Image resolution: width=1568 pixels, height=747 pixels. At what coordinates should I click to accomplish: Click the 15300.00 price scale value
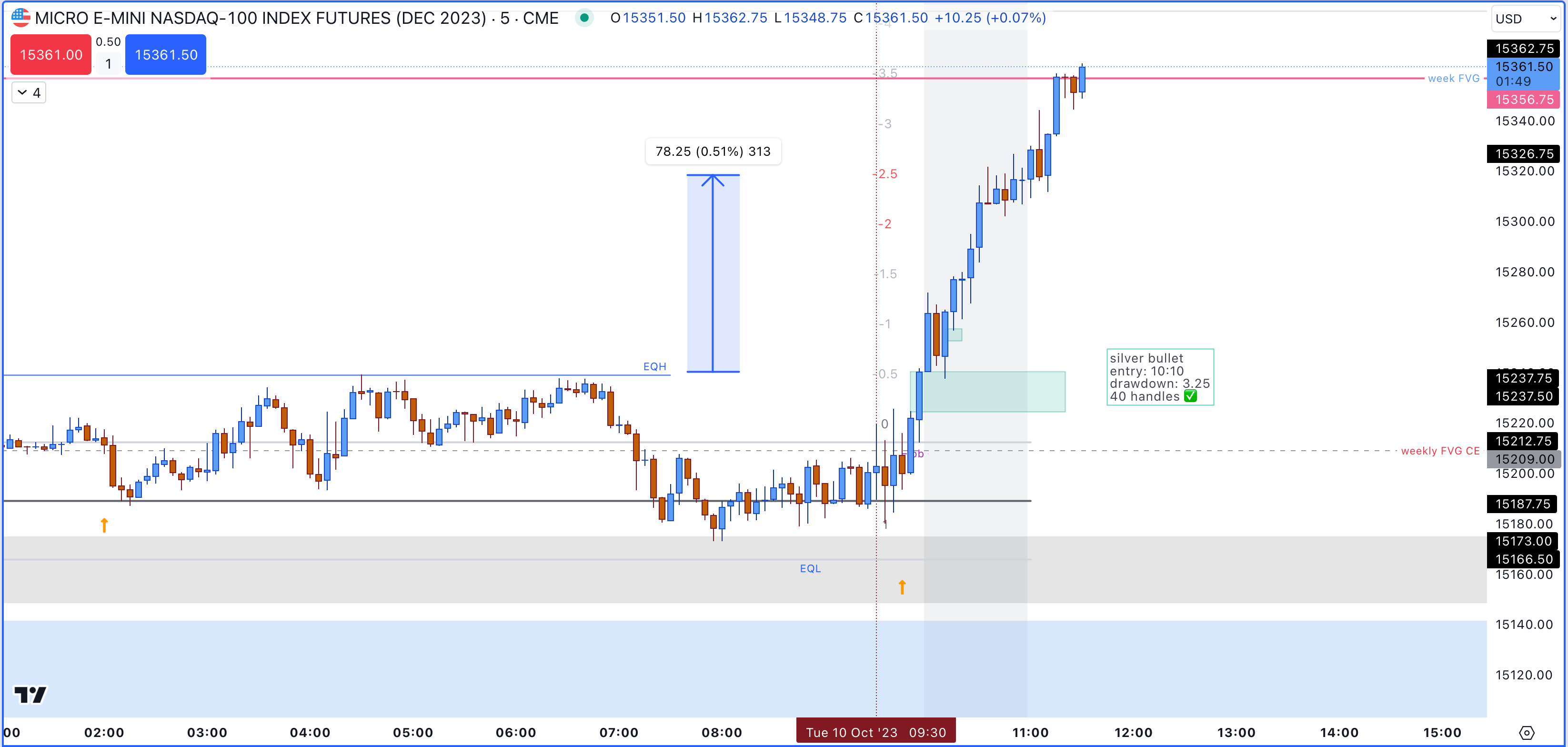[1525, 222]
